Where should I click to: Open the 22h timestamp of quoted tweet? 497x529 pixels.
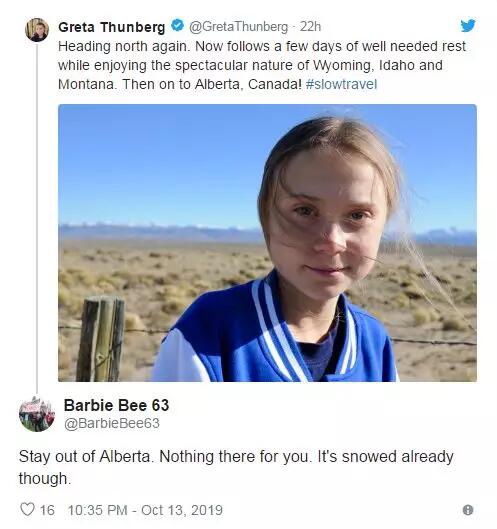310,26
